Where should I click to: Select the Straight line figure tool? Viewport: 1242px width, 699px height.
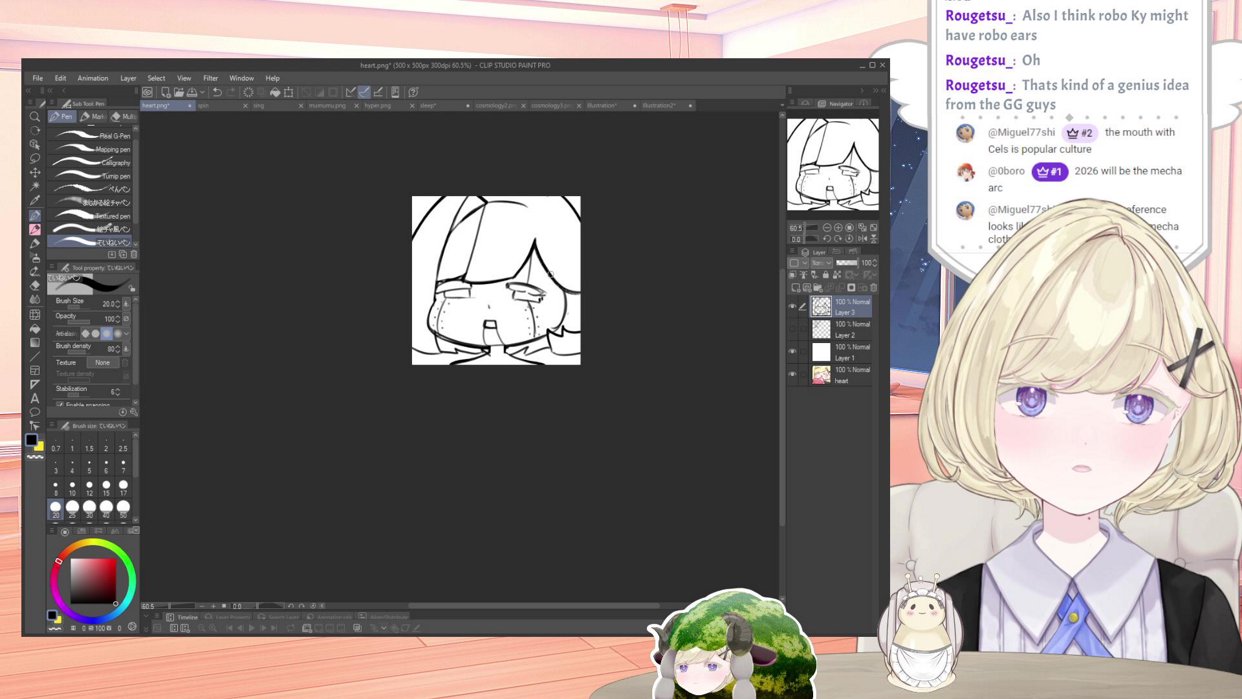pyautogui.click(x=34, y=356)
